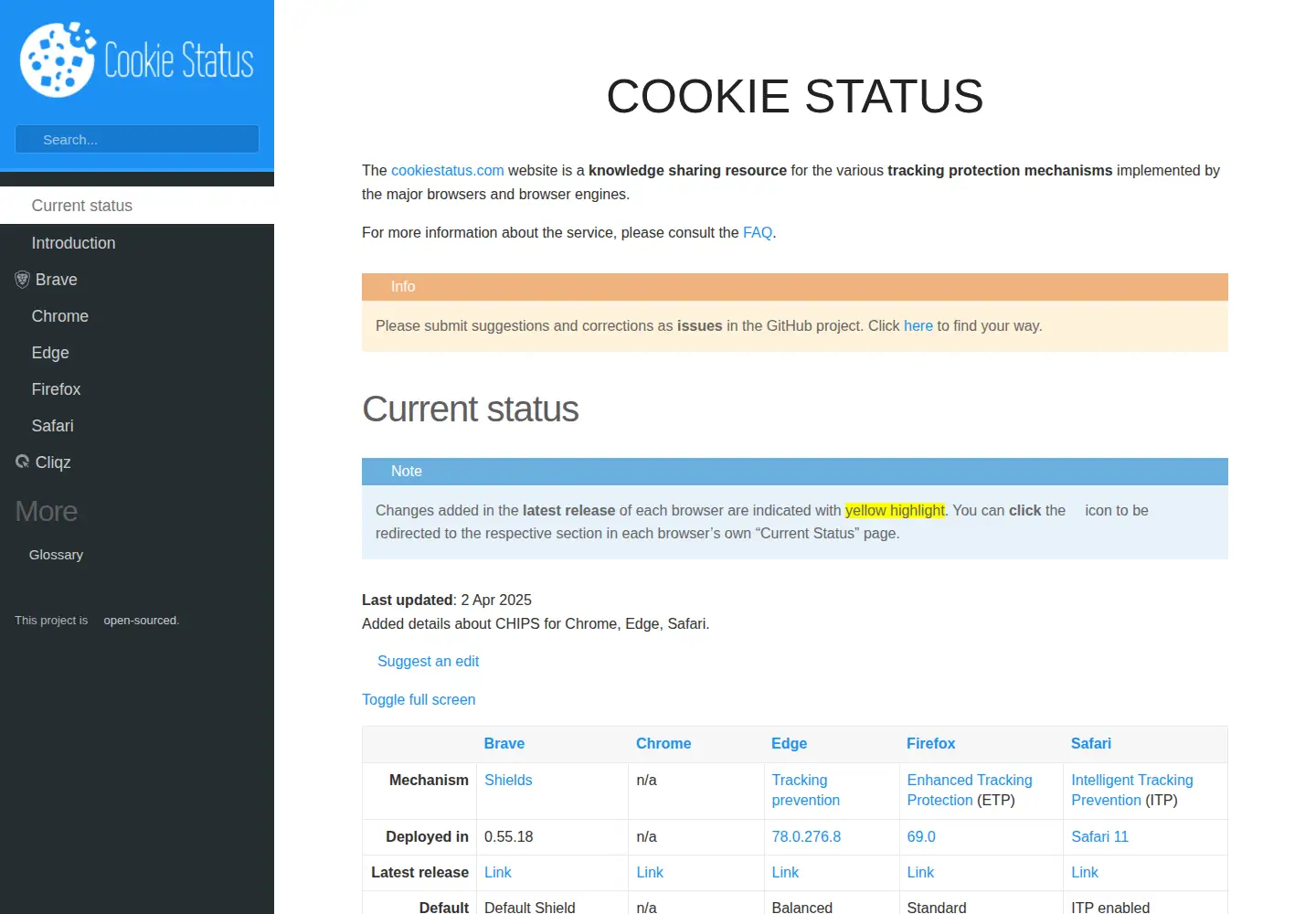Click the Info box header
The height and width of the screenshot is (914, 1316).
tap(795, 287)
